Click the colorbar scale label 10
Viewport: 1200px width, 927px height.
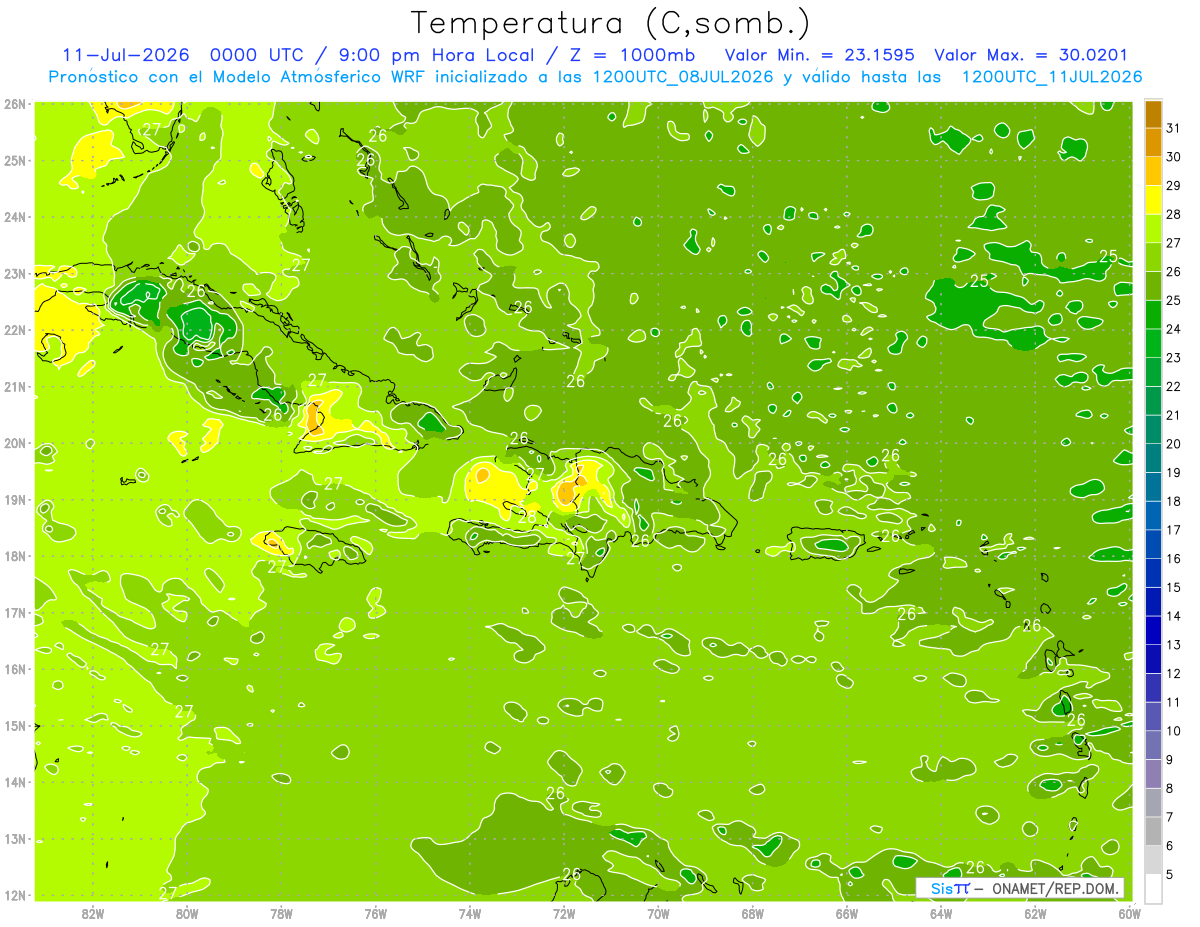coord(1173,731)
